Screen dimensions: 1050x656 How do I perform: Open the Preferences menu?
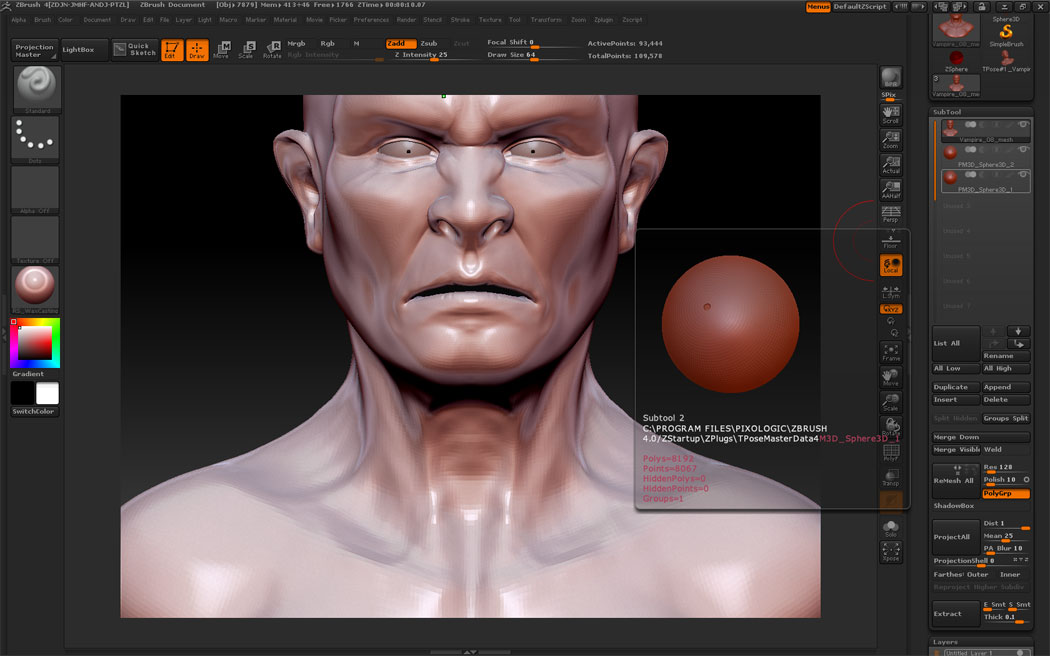[x=371, y=20]
